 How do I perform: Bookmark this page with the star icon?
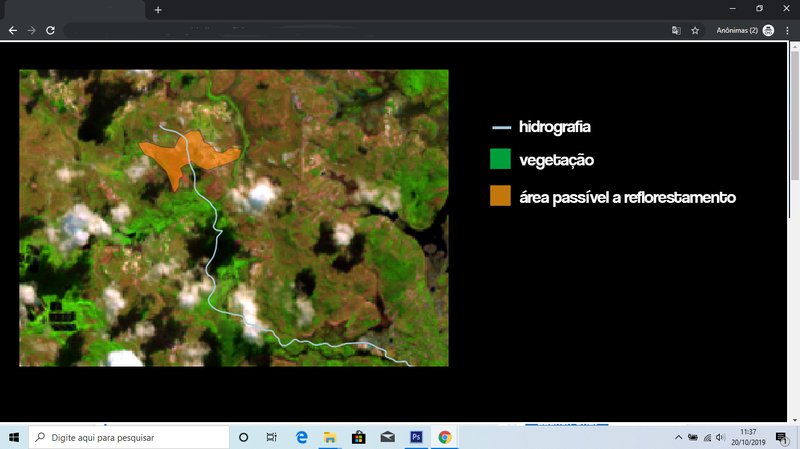coord(695,30)
